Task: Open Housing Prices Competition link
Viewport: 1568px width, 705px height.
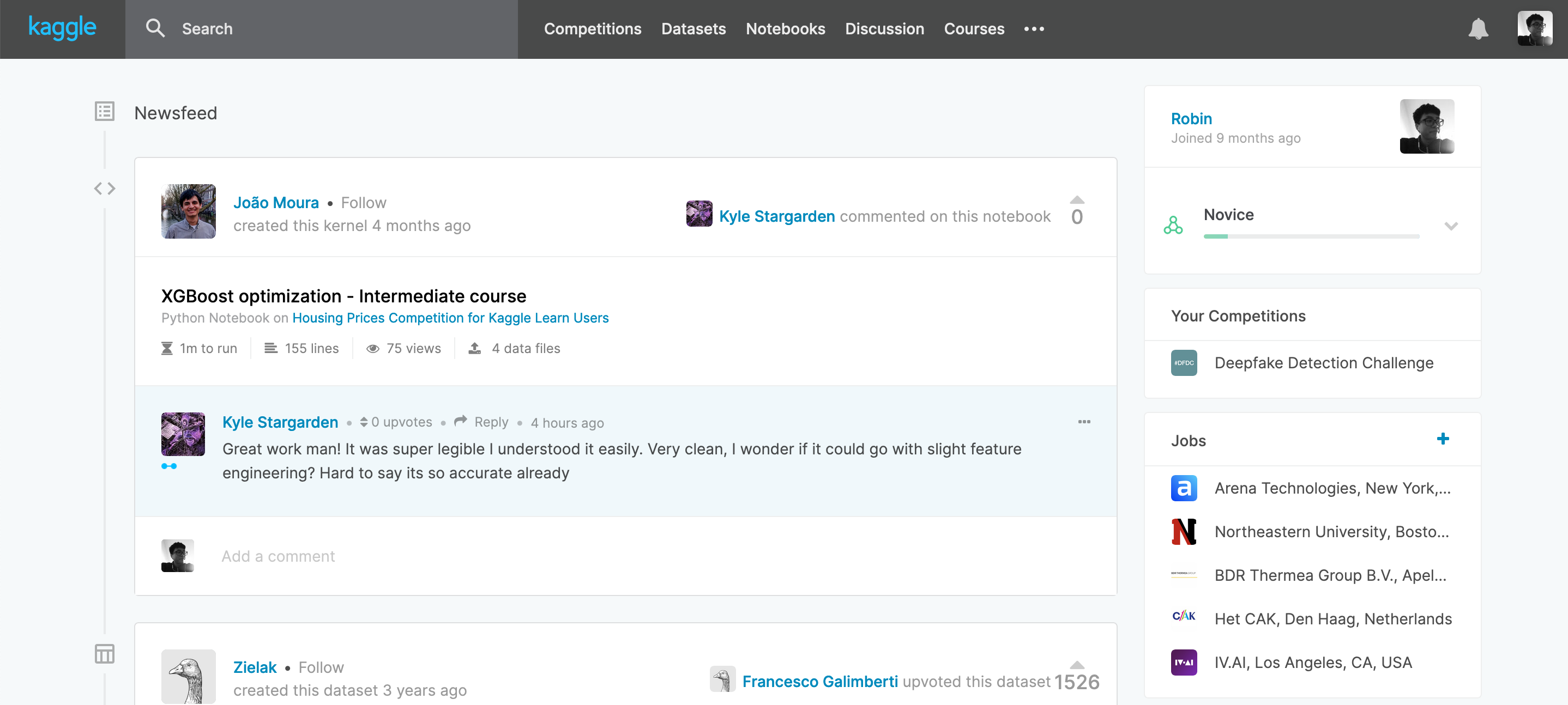Action: click(450, 318)
